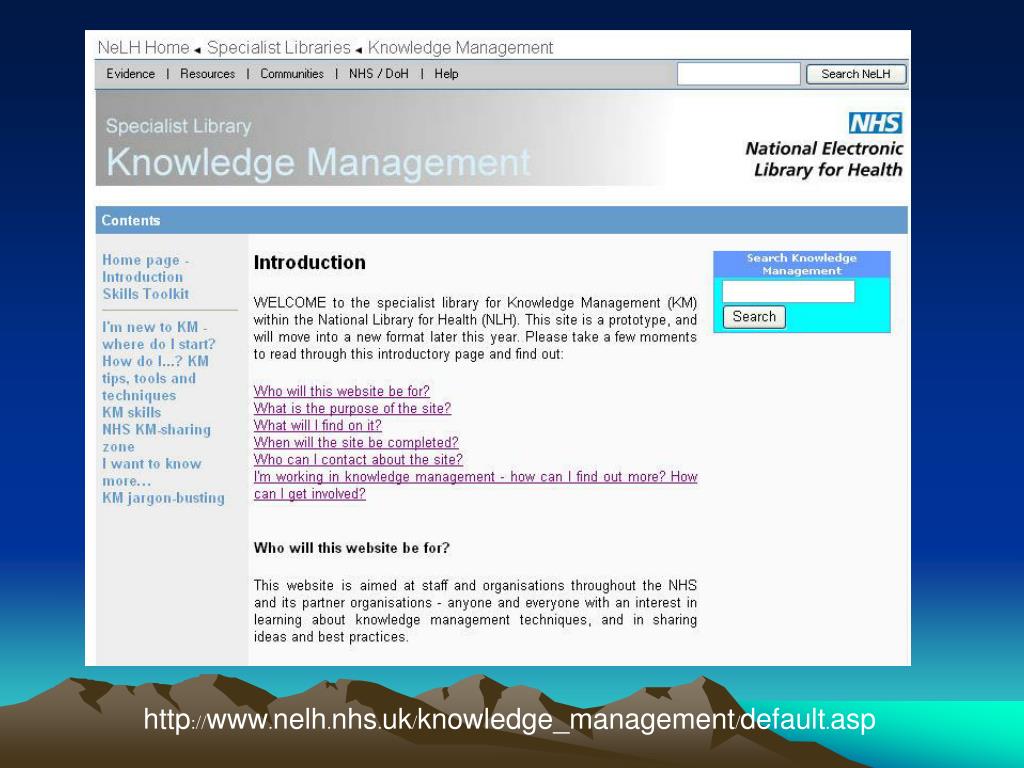Click 'What is the purpose of the site?'

pyautogui.click(x=352, y=408)
